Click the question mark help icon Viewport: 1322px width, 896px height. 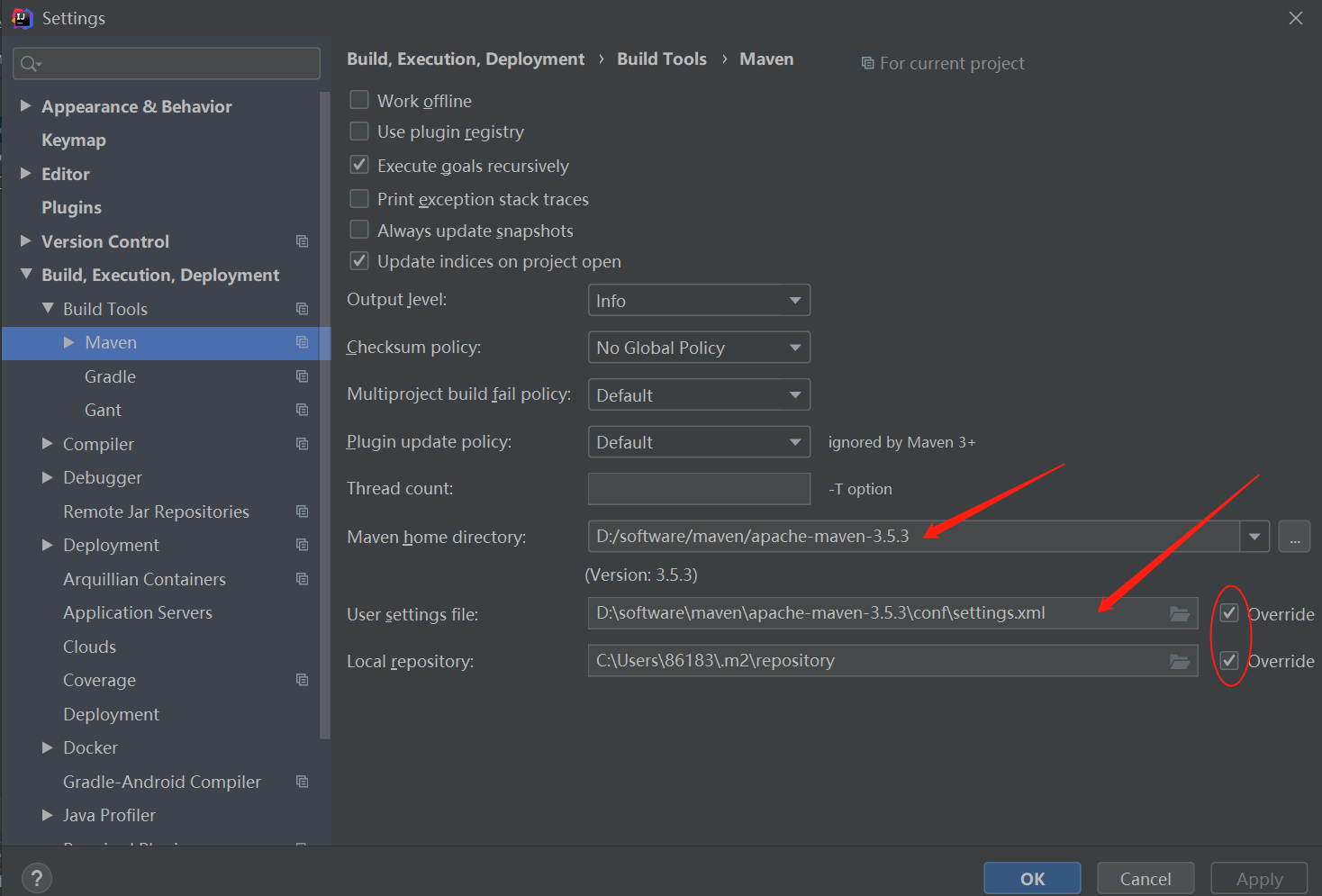point(36,878)
